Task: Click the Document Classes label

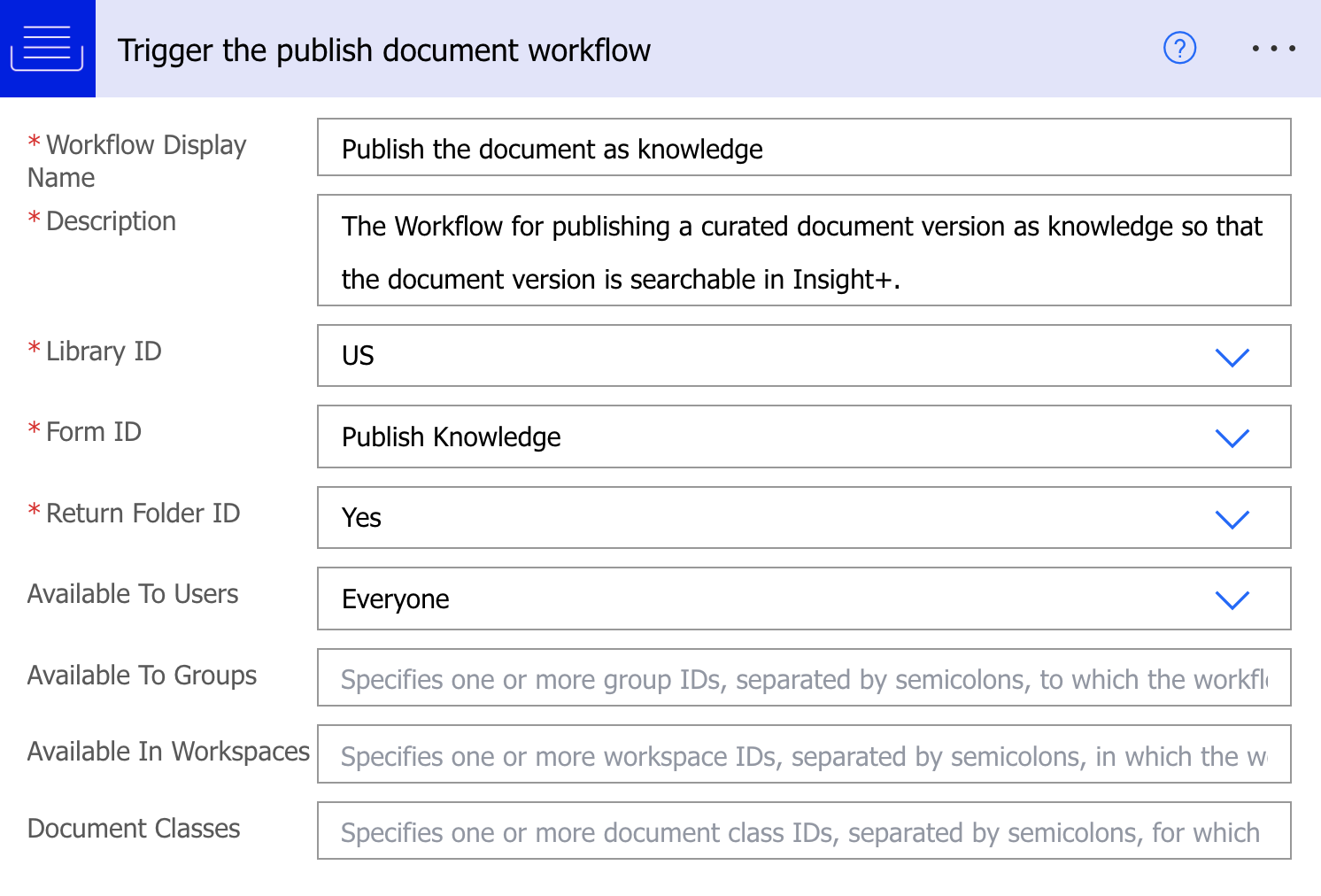Action: click(x=134, y=829)
